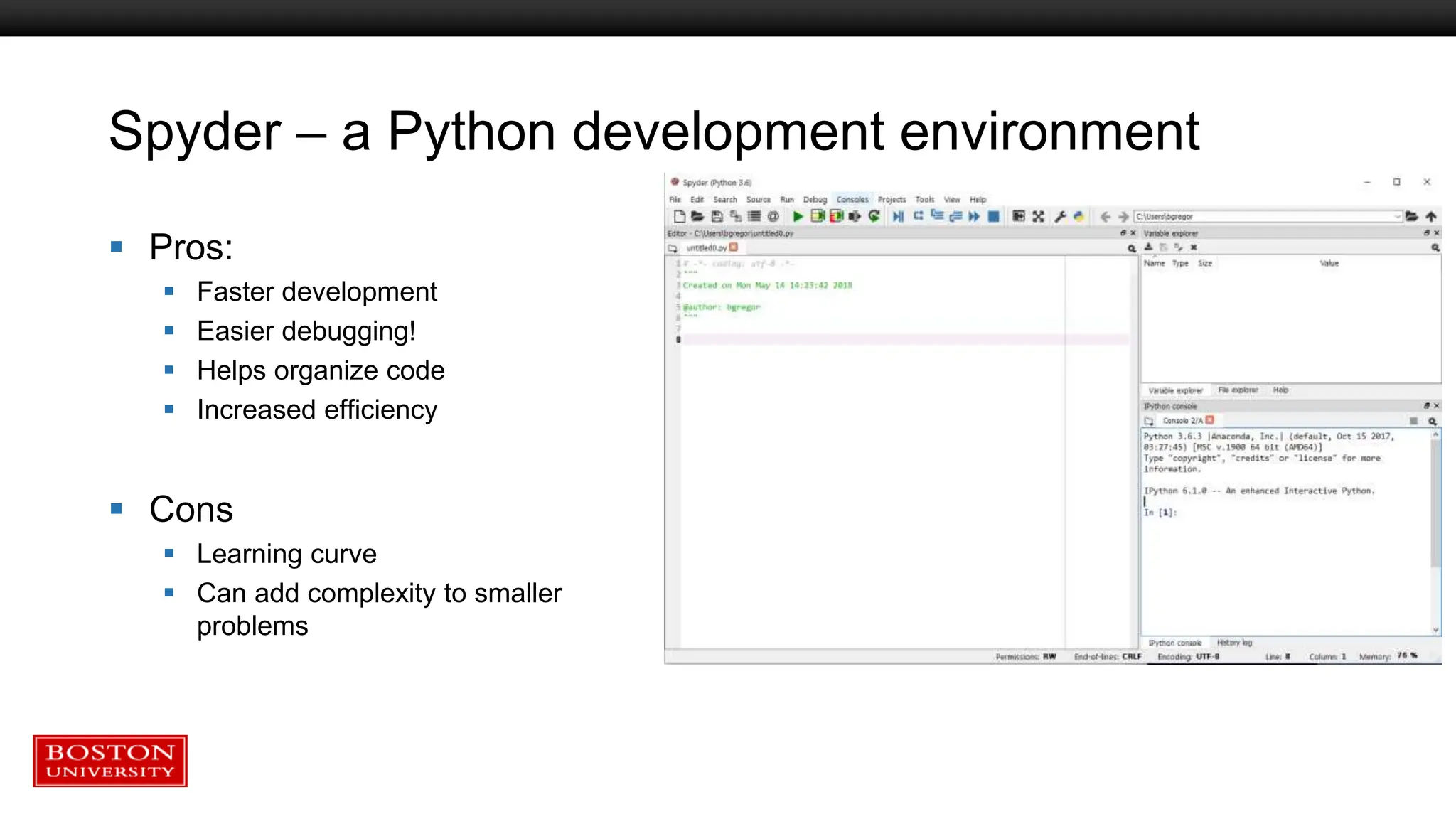Expand the working directory path dropdown
The width and height of the screenshot is (1456, 819).
click(x=1397, y=217)
